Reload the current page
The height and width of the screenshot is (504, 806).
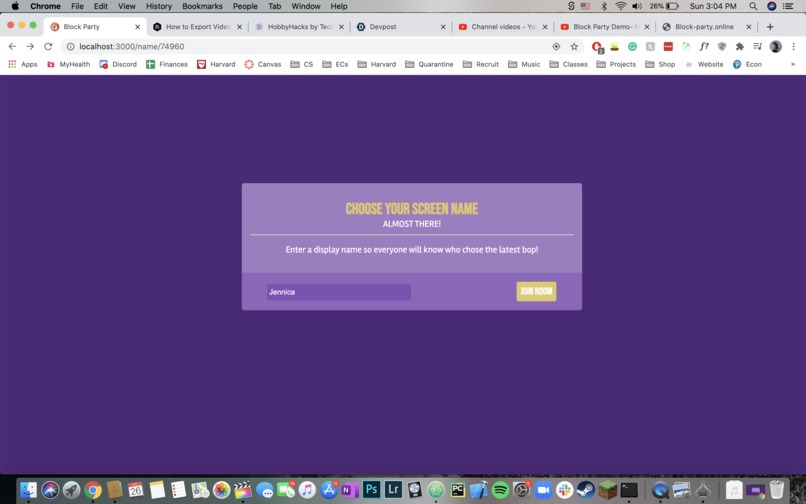pos(48,46)
